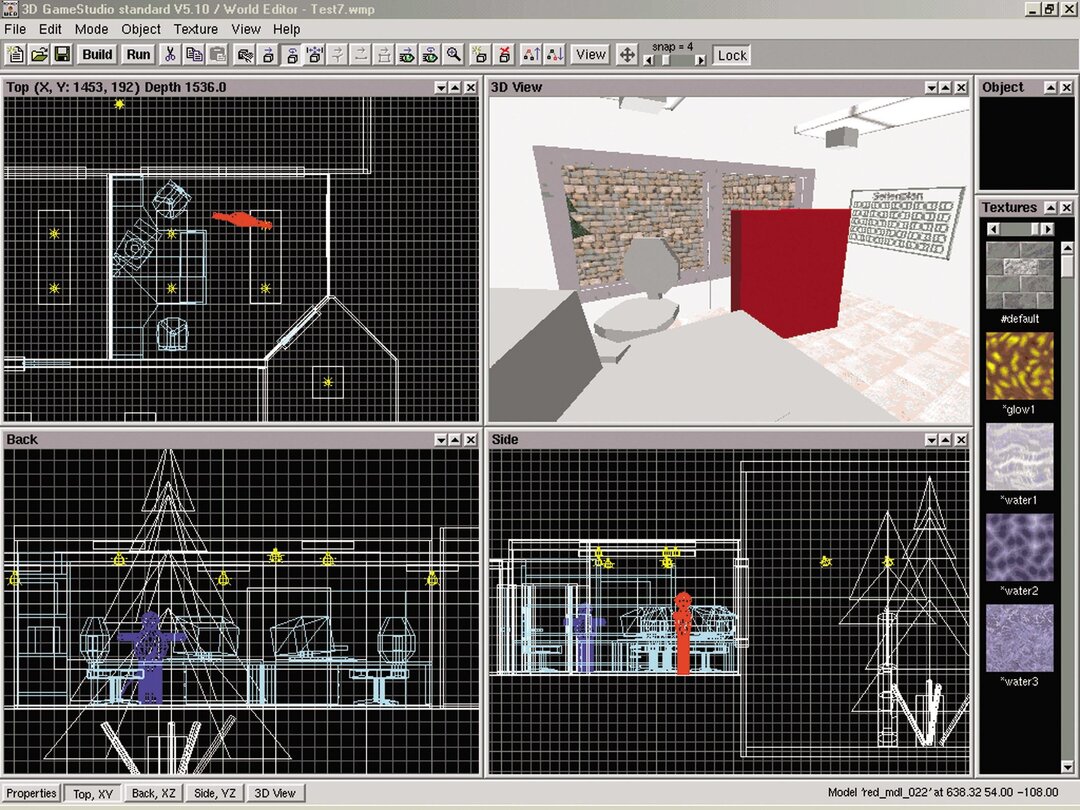The image size is (1080, 810).
Task: Click the red X delete object icon
Action: click(x=505, y=55)
